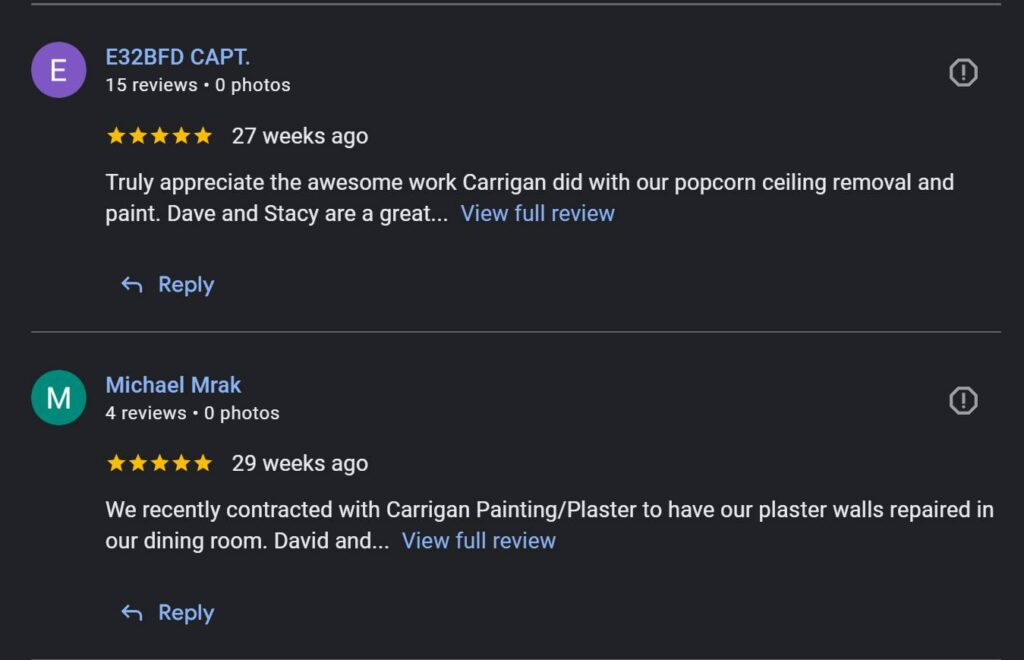The image size is (1024, 660).
Task: Click 0 photos next to E32BFD CAPT.'s reviews
Action: tap(252, 85)
